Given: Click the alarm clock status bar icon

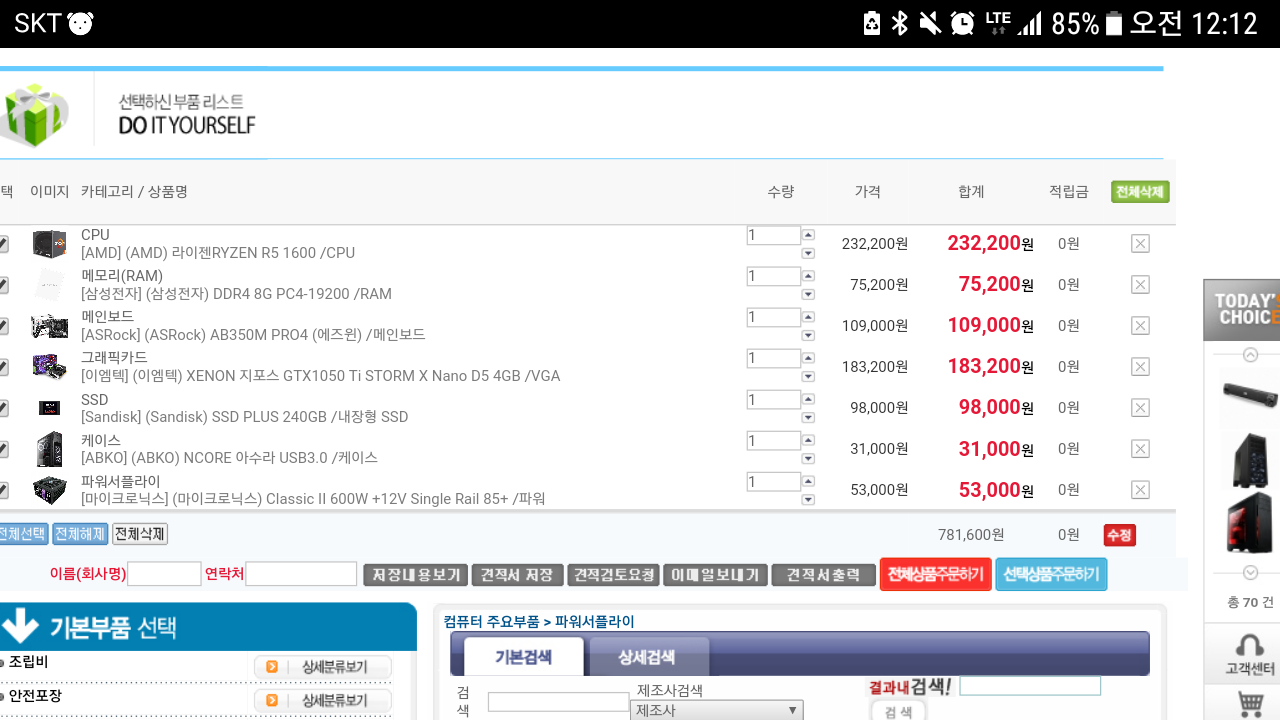Looking at the screenshot, I should point(963,23).
